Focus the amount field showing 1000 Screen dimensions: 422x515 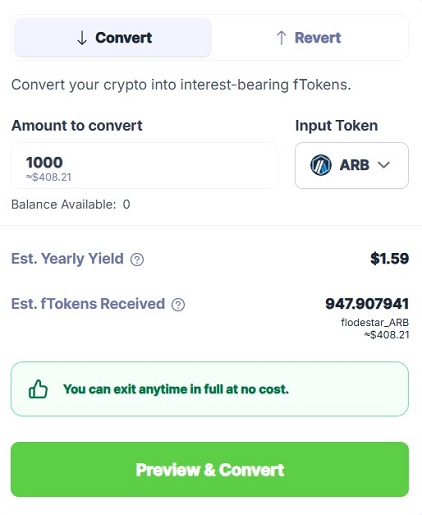[x=144, y=166]
